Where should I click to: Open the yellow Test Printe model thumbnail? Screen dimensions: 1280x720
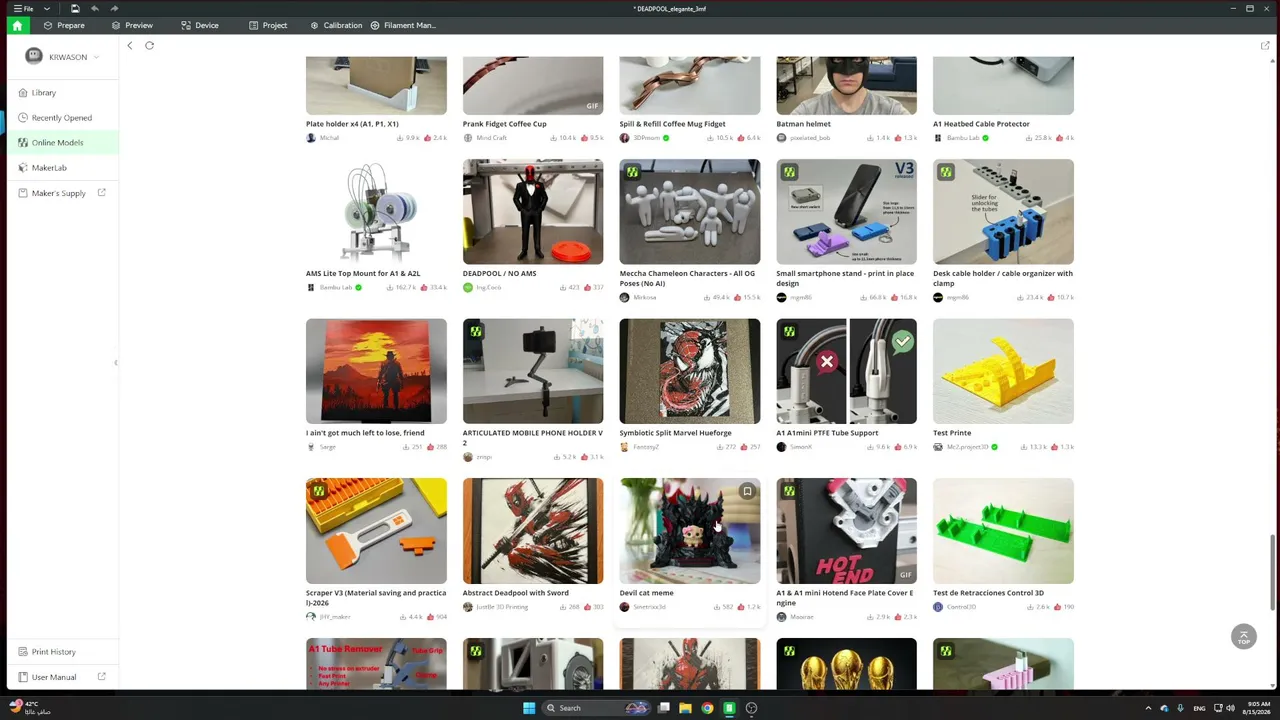1003,371
